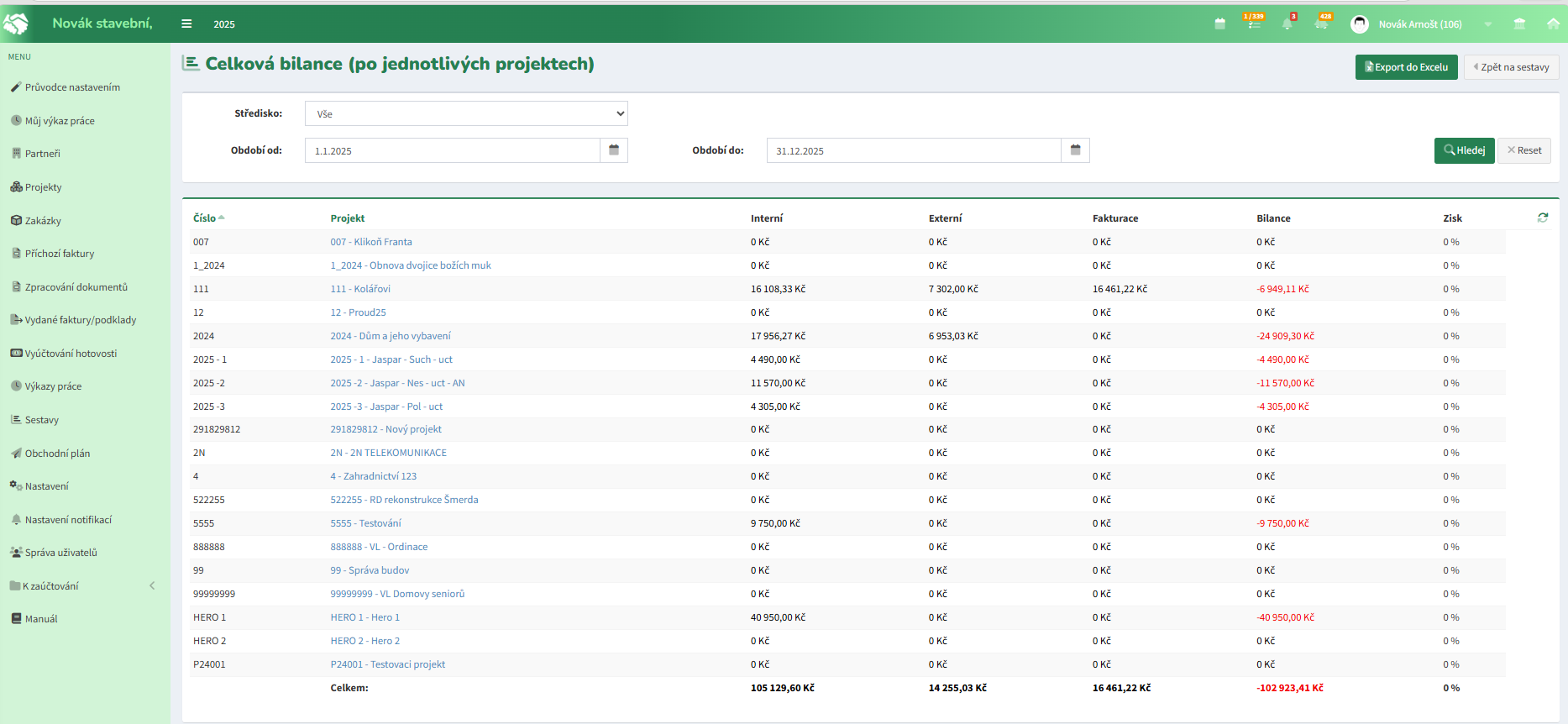
Task: Click the Výkazy práce clock icon
Action: tap(16, 386)
